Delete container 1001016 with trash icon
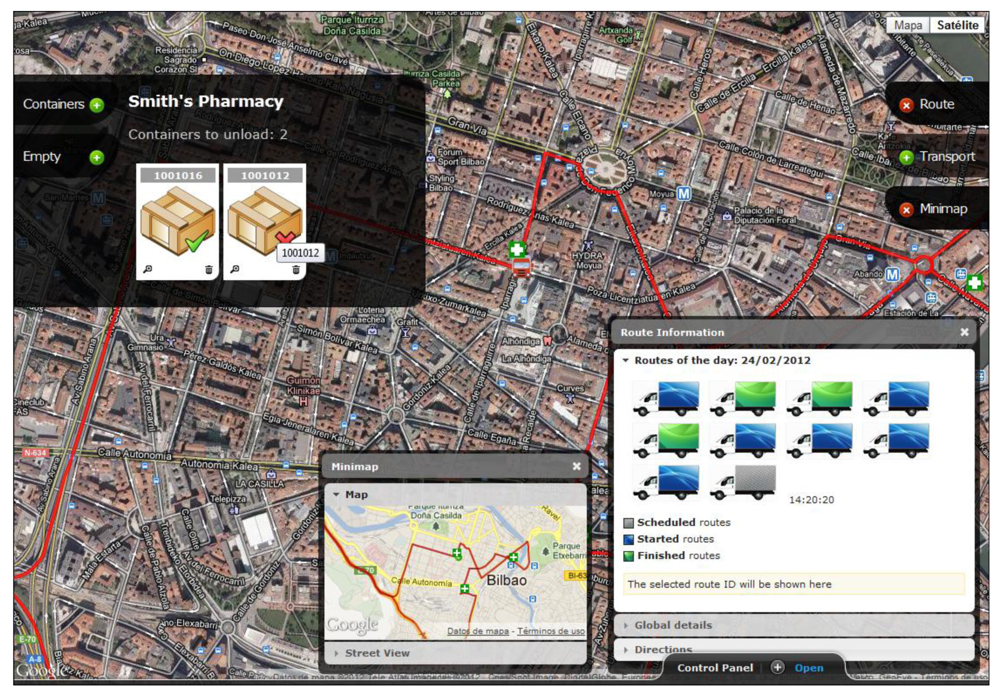The image size is (1000, 697). click(209, 269)
